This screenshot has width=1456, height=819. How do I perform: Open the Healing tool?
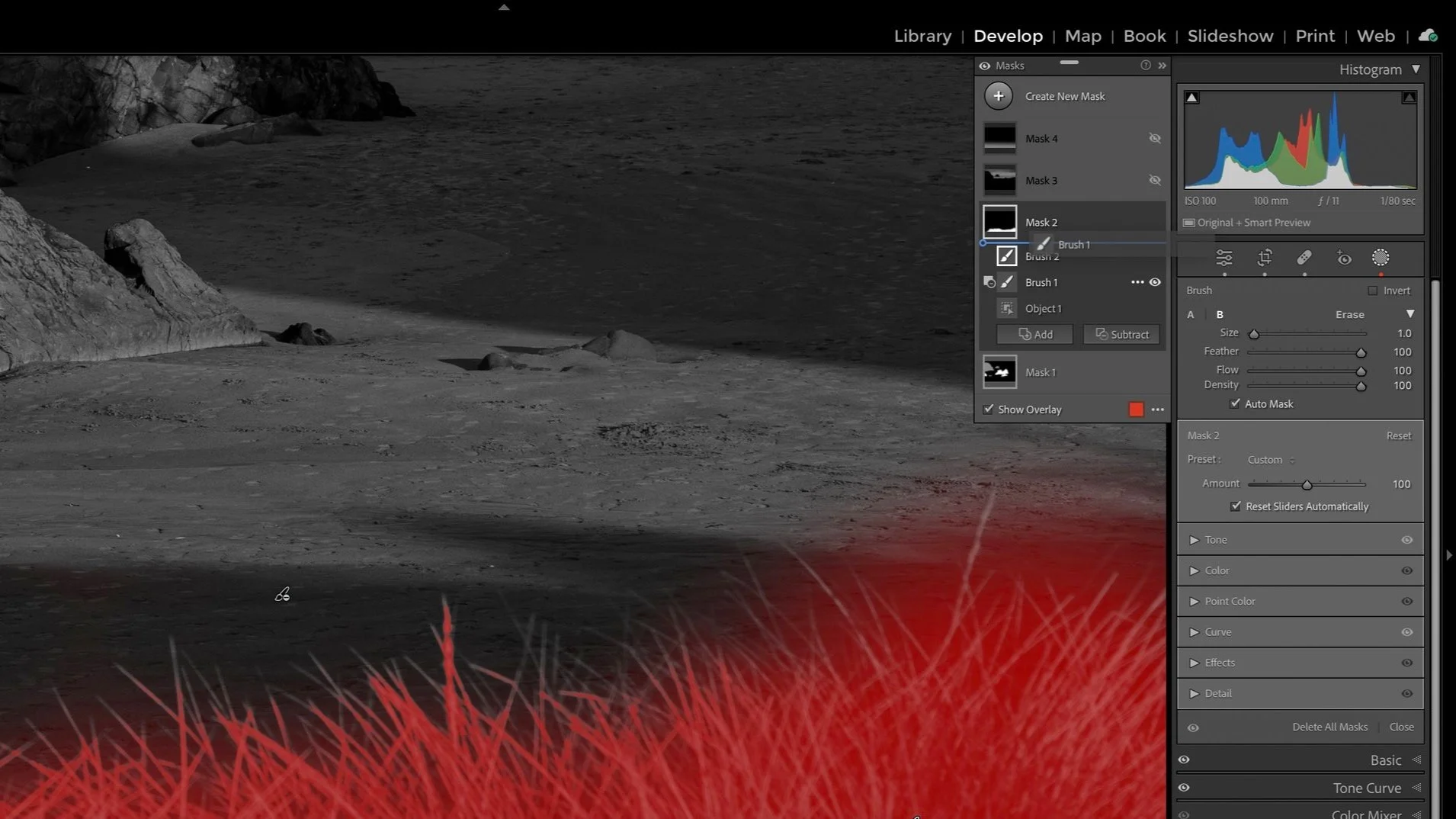(x=1305, y=259)
